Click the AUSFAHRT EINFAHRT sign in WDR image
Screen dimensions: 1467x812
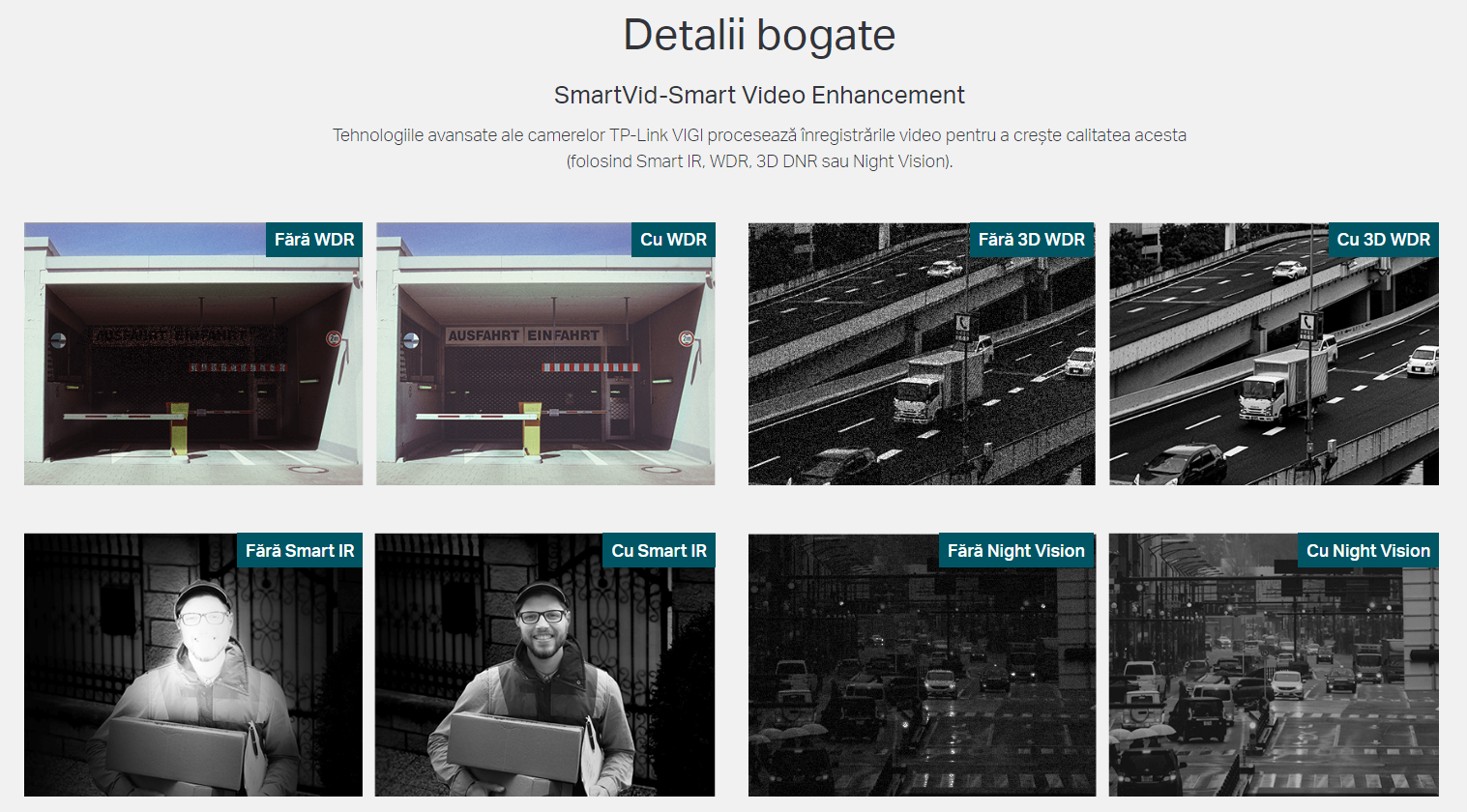[x=524, y=335]
